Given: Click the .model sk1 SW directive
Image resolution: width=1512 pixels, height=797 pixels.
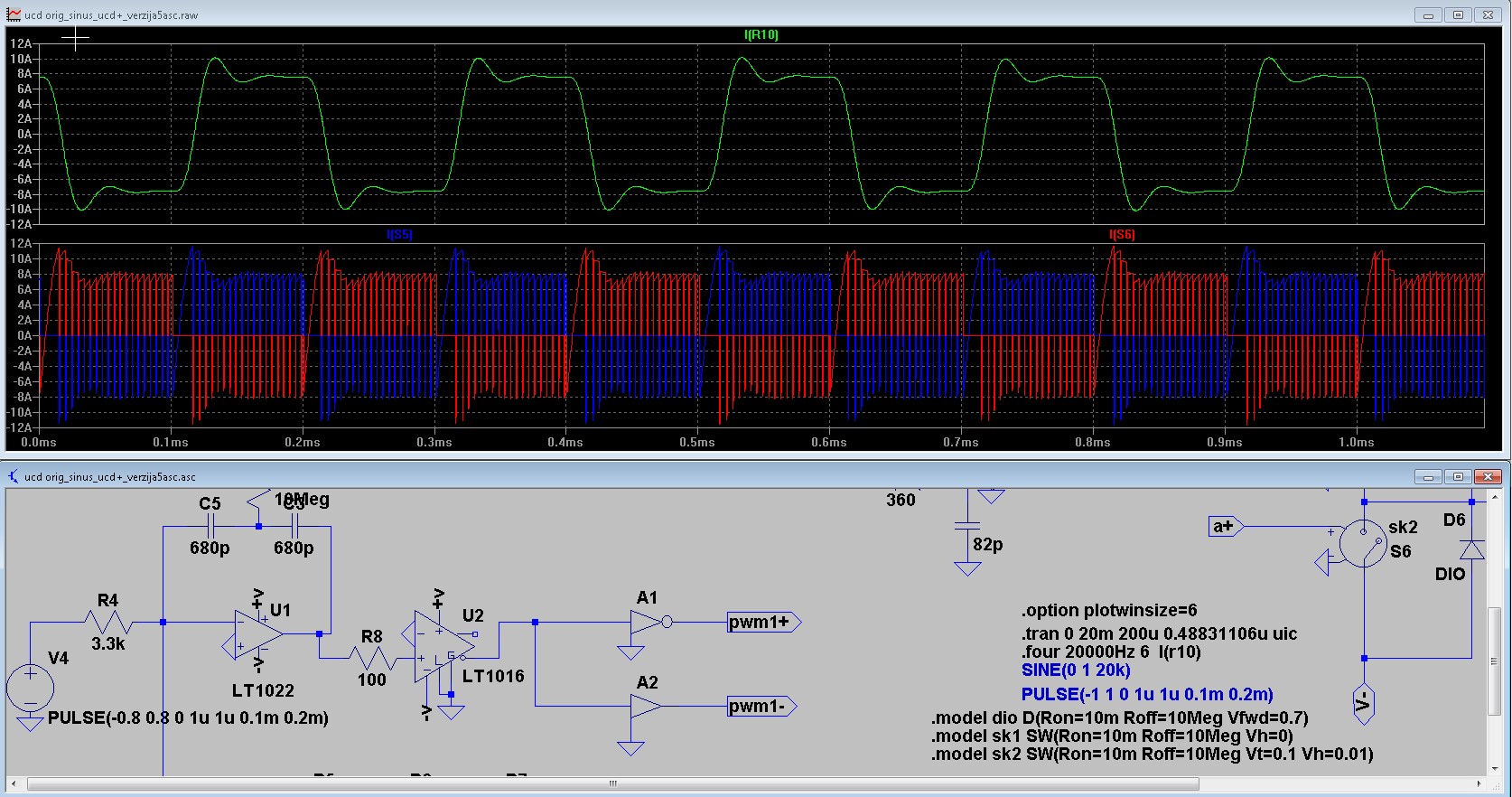Looking at the screenshot, I should click(1113, 736).
